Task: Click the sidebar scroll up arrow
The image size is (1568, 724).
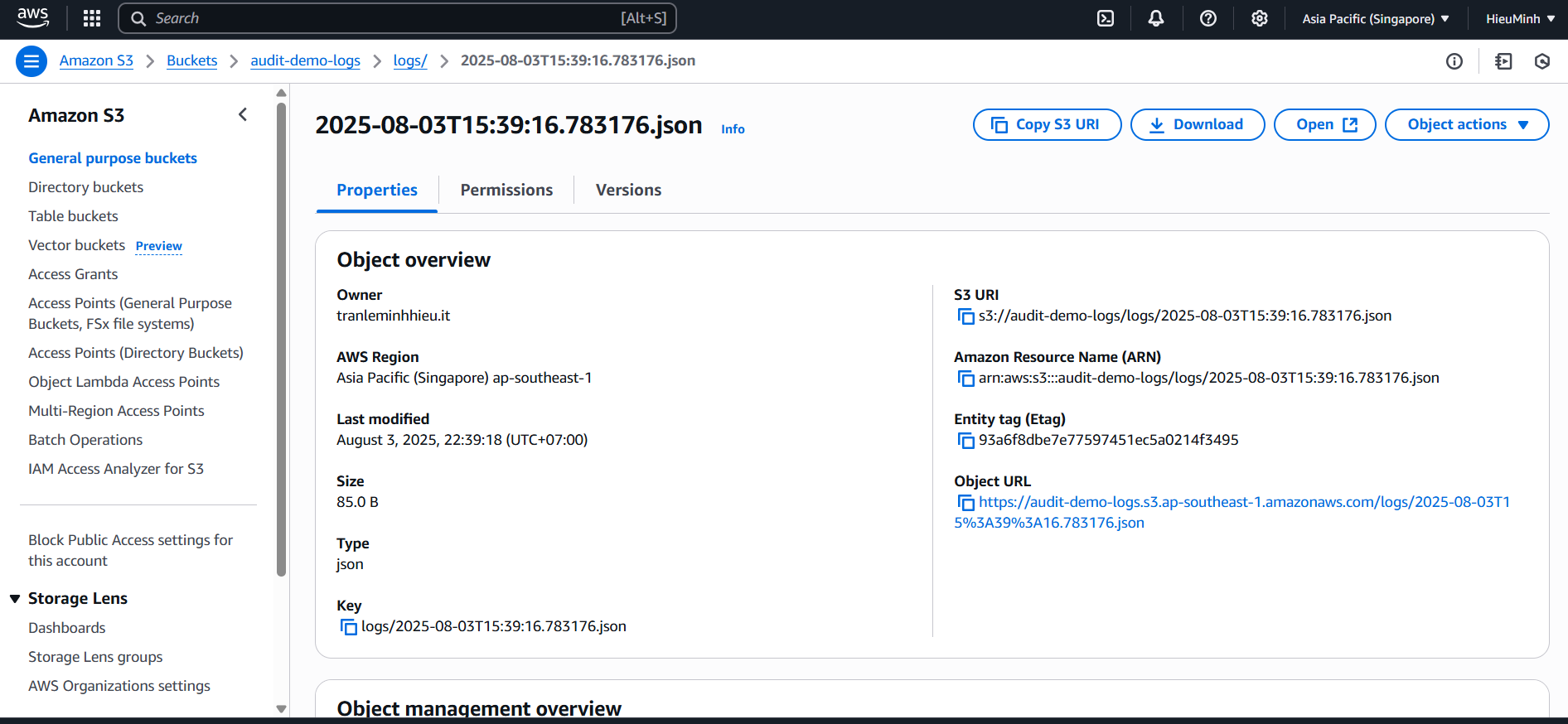Action: click(x=281, y=93)
